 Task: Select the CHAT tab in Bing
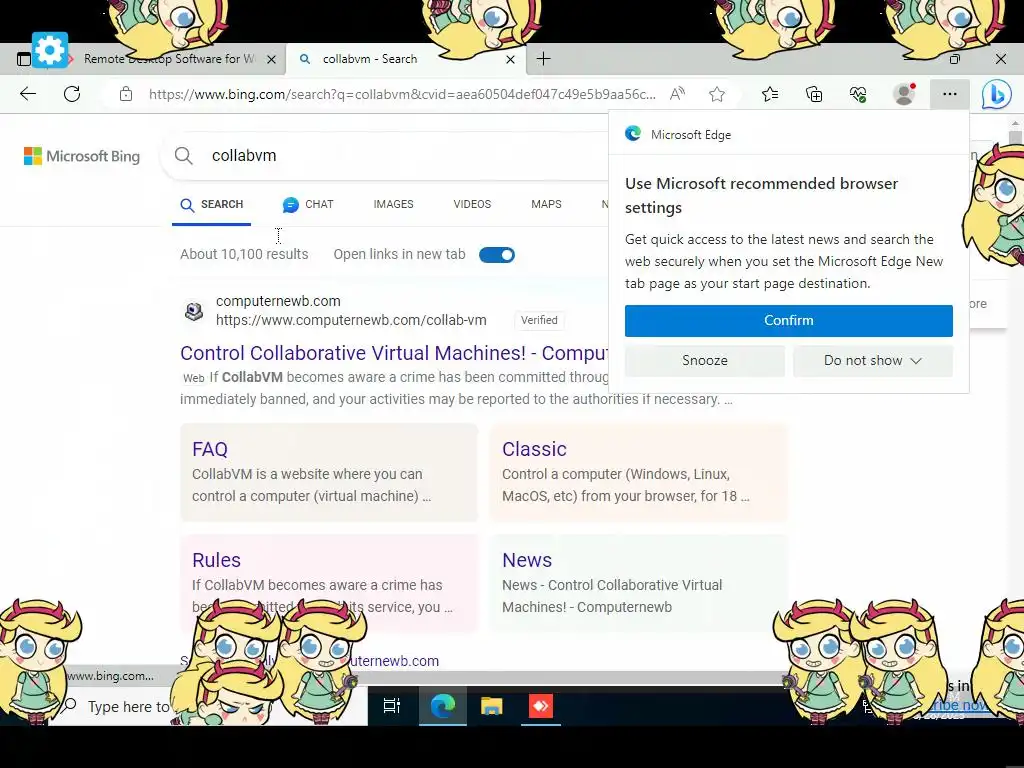(x=308, y=204)
